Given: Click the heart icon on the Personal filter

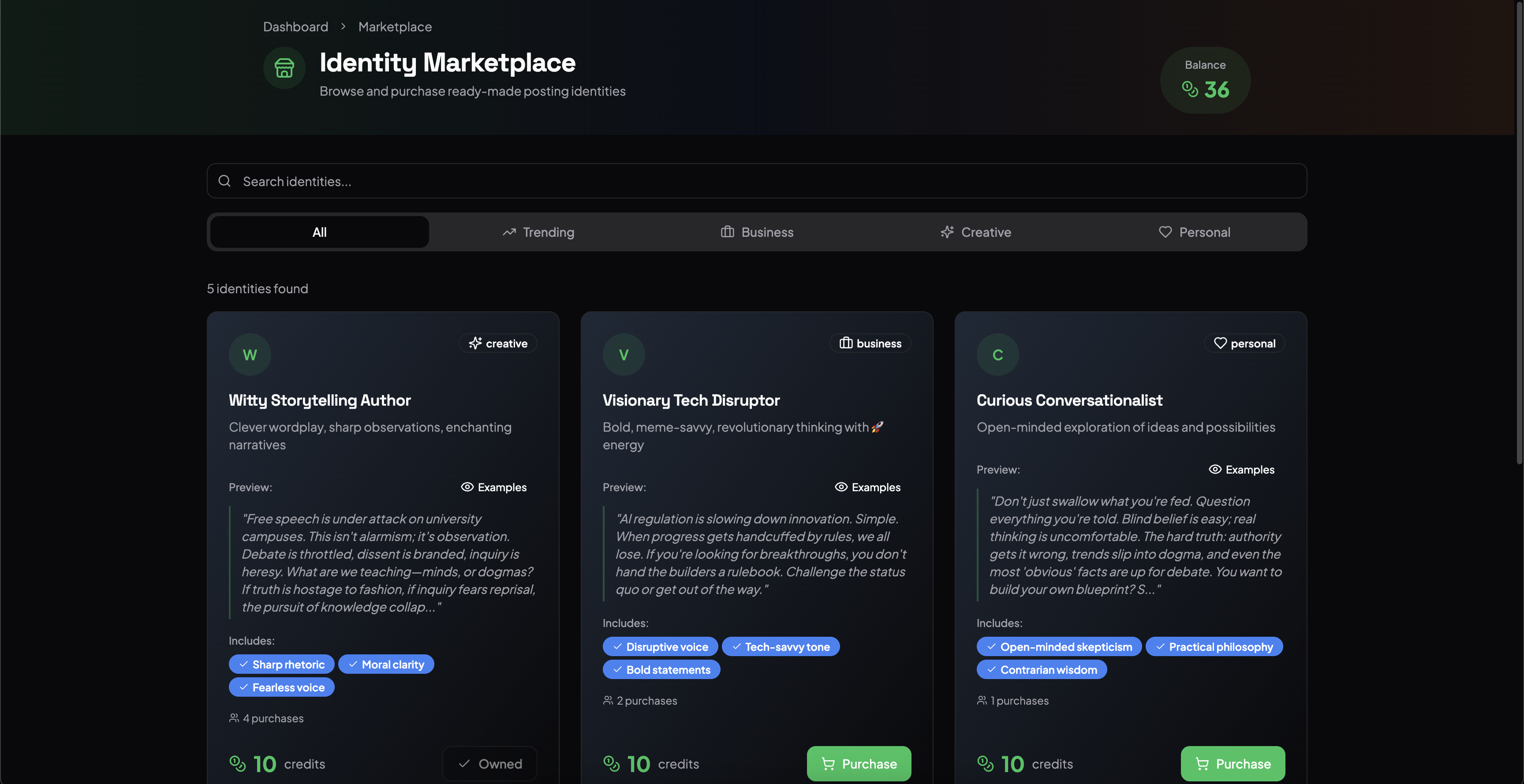Looking at the screenshot, I should tap(1165, 232).
